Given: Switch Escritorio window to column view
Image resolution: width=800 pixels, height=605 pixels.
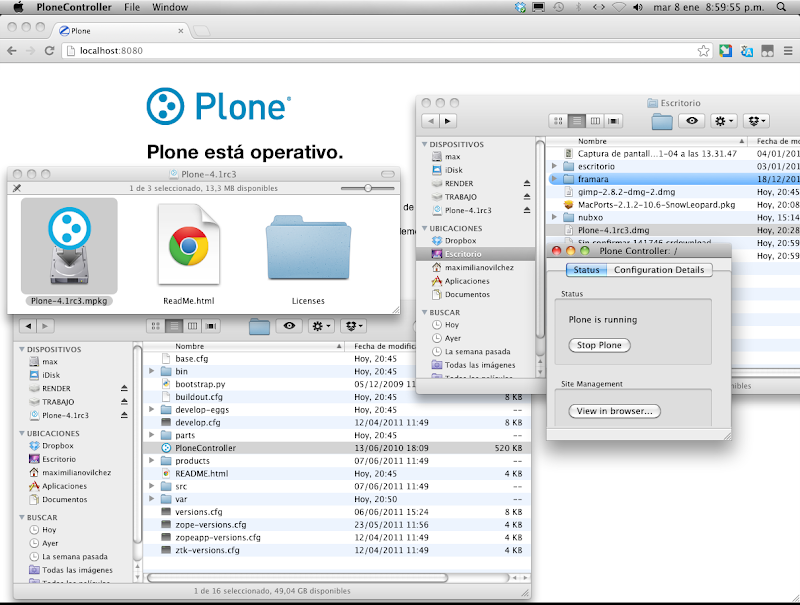Looking at the screenshot, I should click(x=594, y=121).
